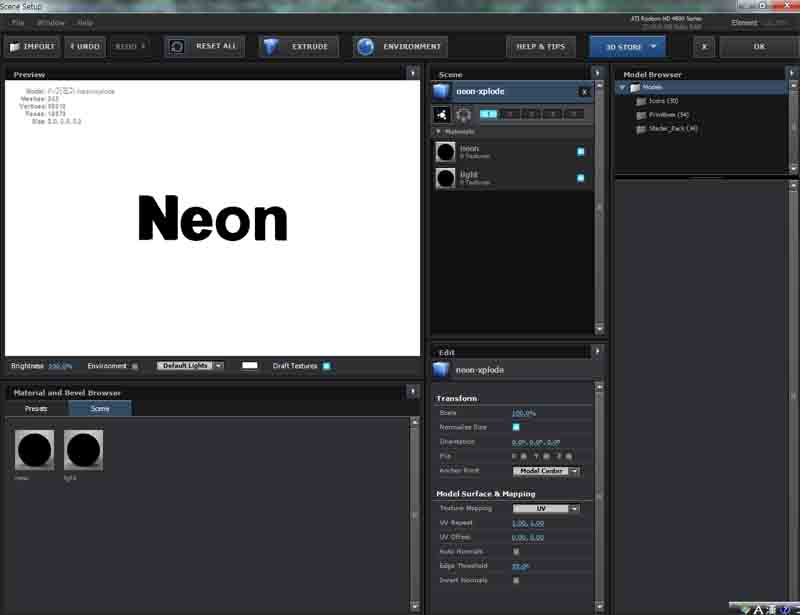
Task: Select group 4 button for neon-xplode
Action: [553, 114]
